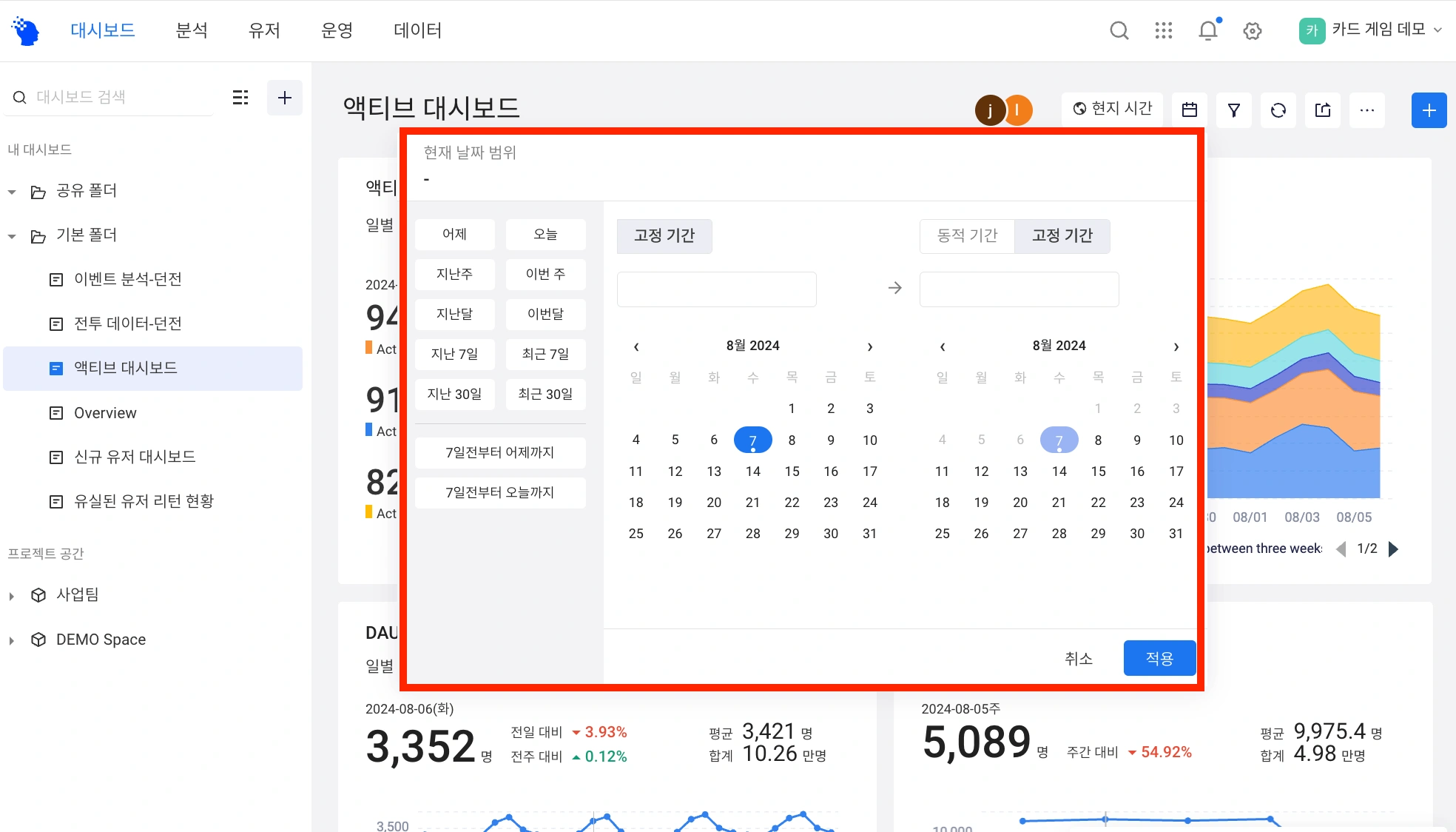The image size is (1456, 832).
Task: Select the right-side 고정 기간 option
Action: coord(1062,236)
